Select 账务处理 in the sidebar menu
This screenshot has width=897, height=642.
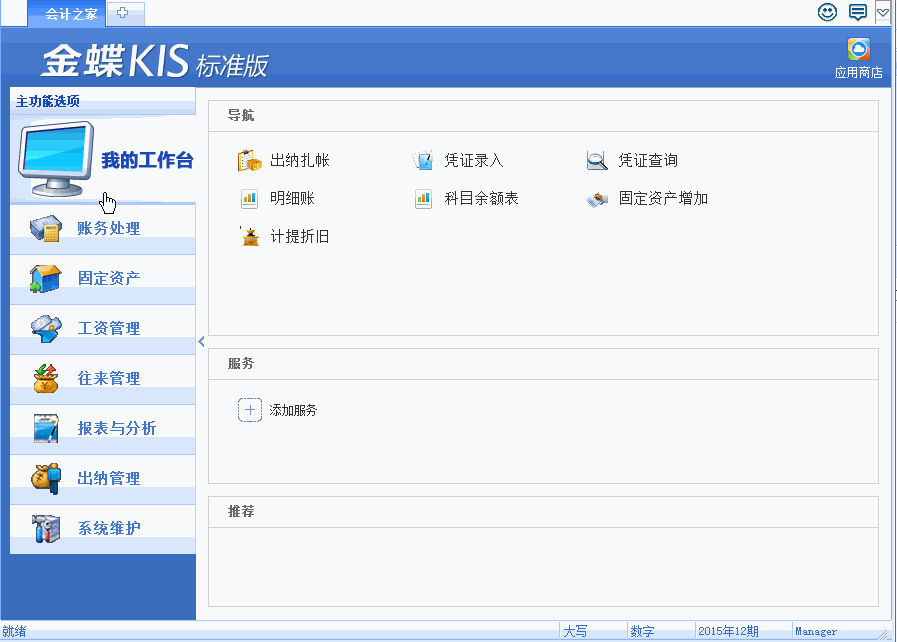point(108,229)
